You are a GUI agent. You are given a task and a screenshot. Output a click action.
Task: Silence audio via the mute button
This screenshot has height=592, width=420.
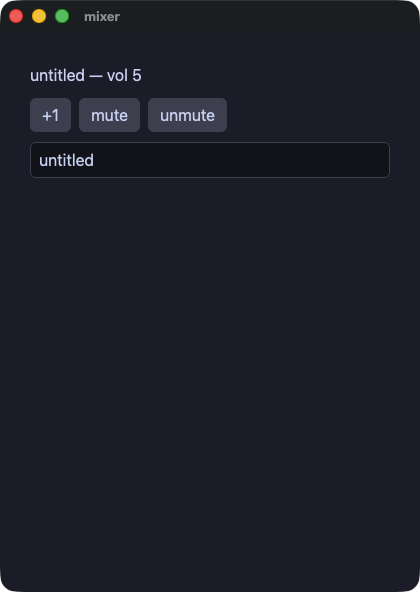(x=109, y=115)
